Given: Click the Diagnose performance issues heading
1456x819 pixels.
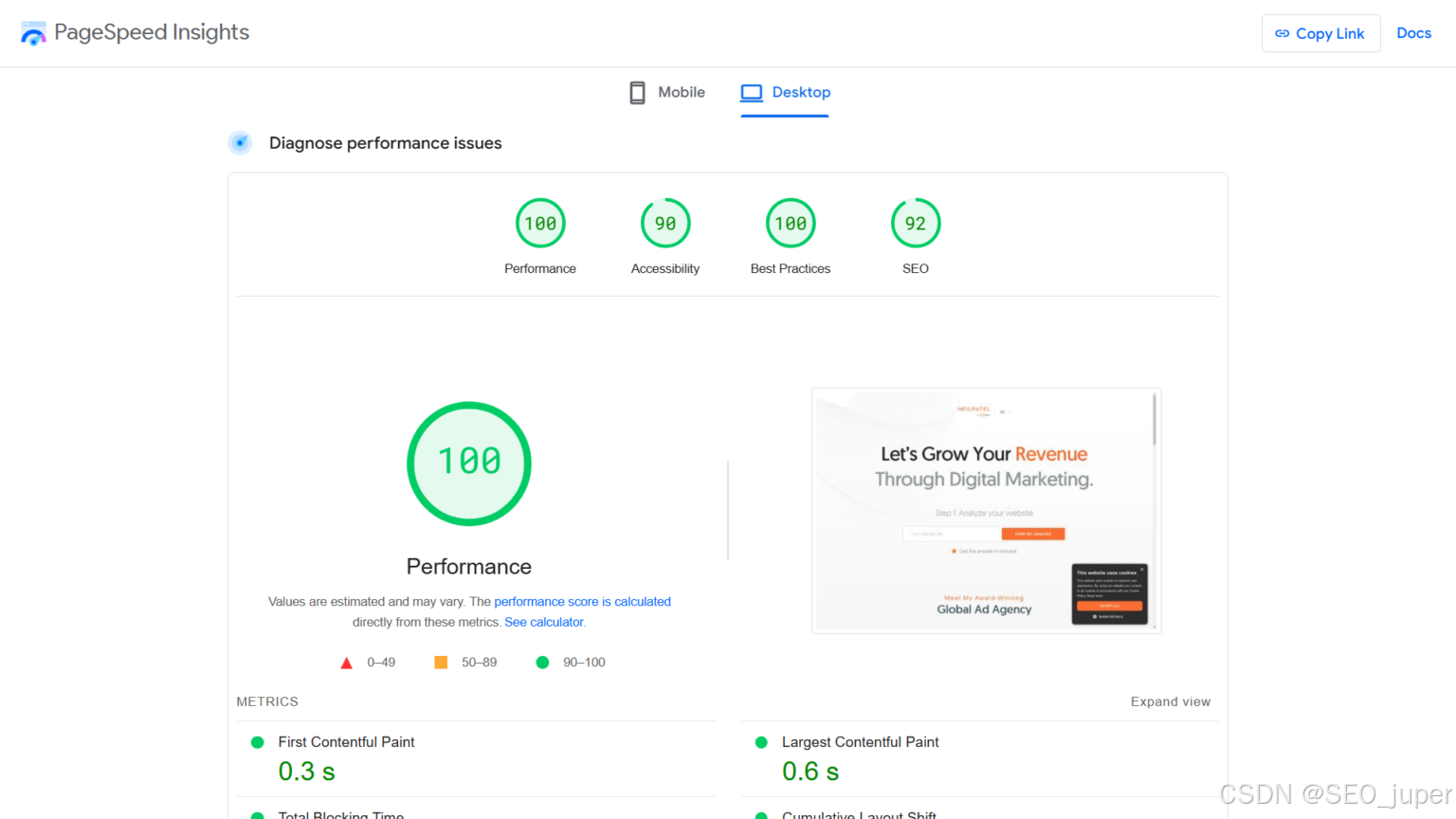Looking at the screenshot, I should coord(385,143).
